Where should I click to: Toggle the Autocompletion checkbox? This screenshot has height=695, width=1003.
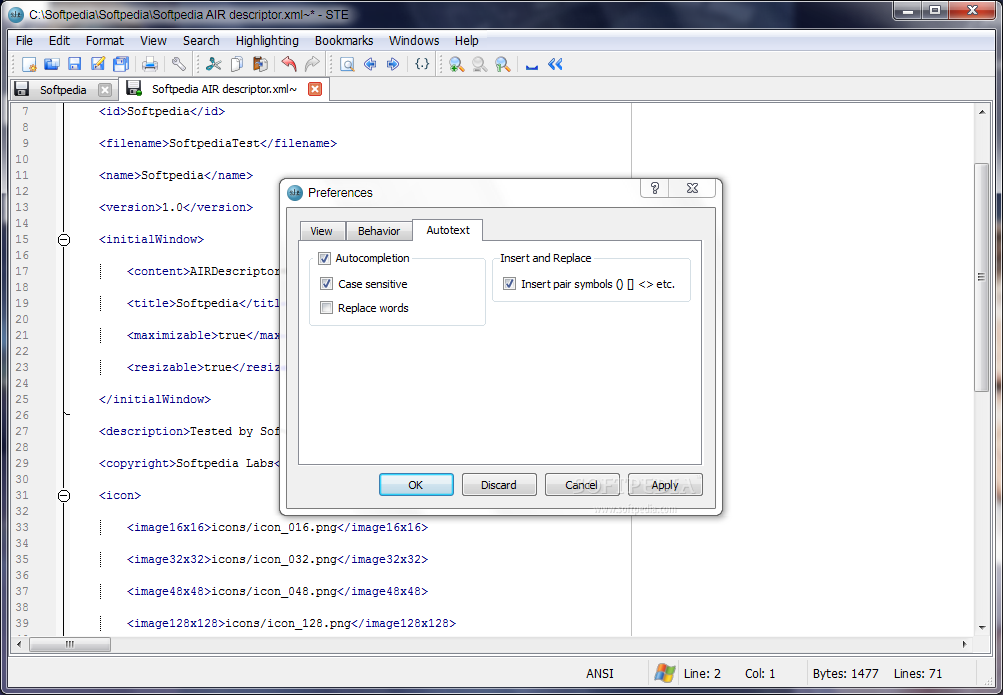pyautogui.click(x=324, y=258)
